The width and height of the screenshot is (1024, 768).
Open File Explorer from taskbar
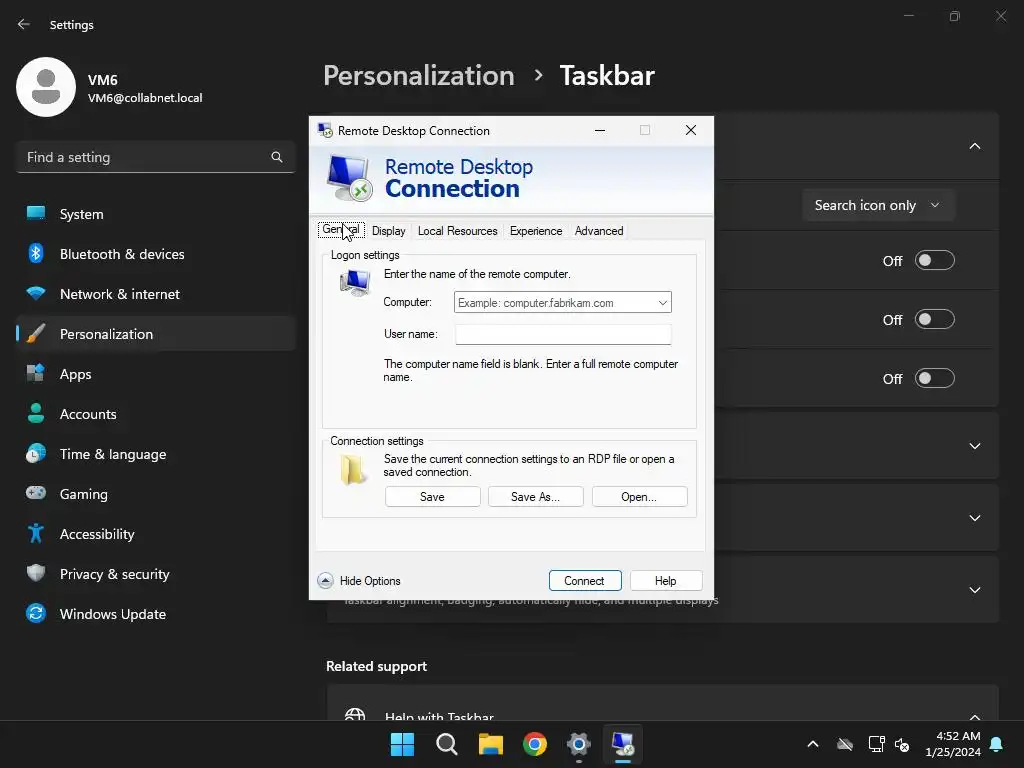[x=490, y=744]
